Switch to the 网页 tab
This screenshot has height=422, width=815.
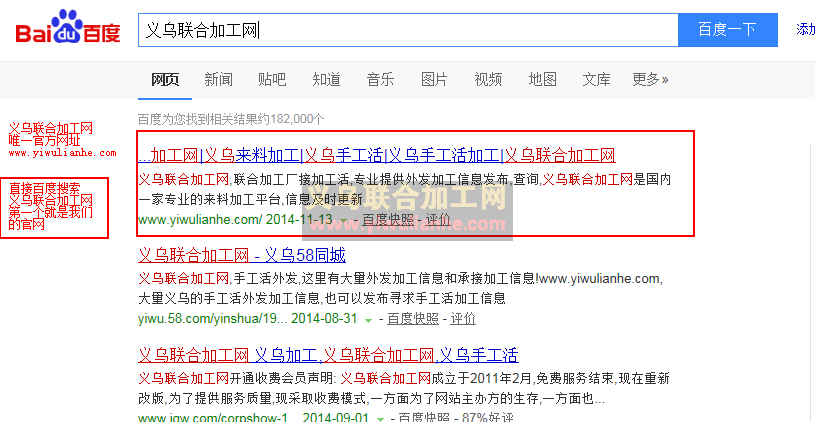point(165,80)
